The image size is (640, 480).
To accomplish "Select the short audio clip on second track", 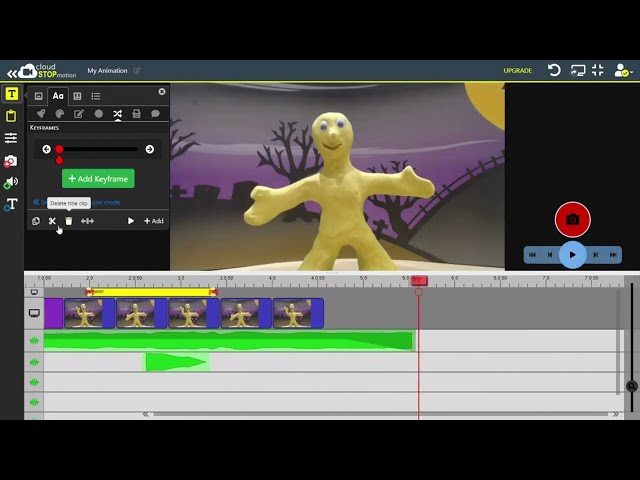I will coord(177,362).
